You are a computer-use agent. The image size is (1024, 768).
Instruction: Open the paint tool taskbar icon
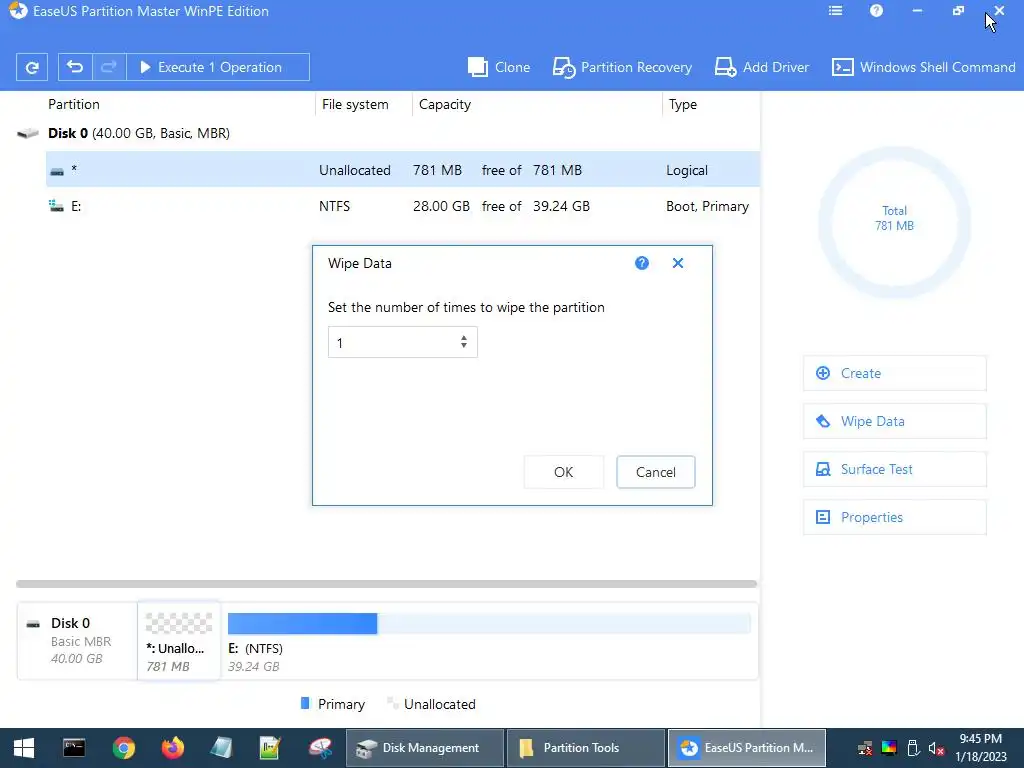[x=320, y=748]
